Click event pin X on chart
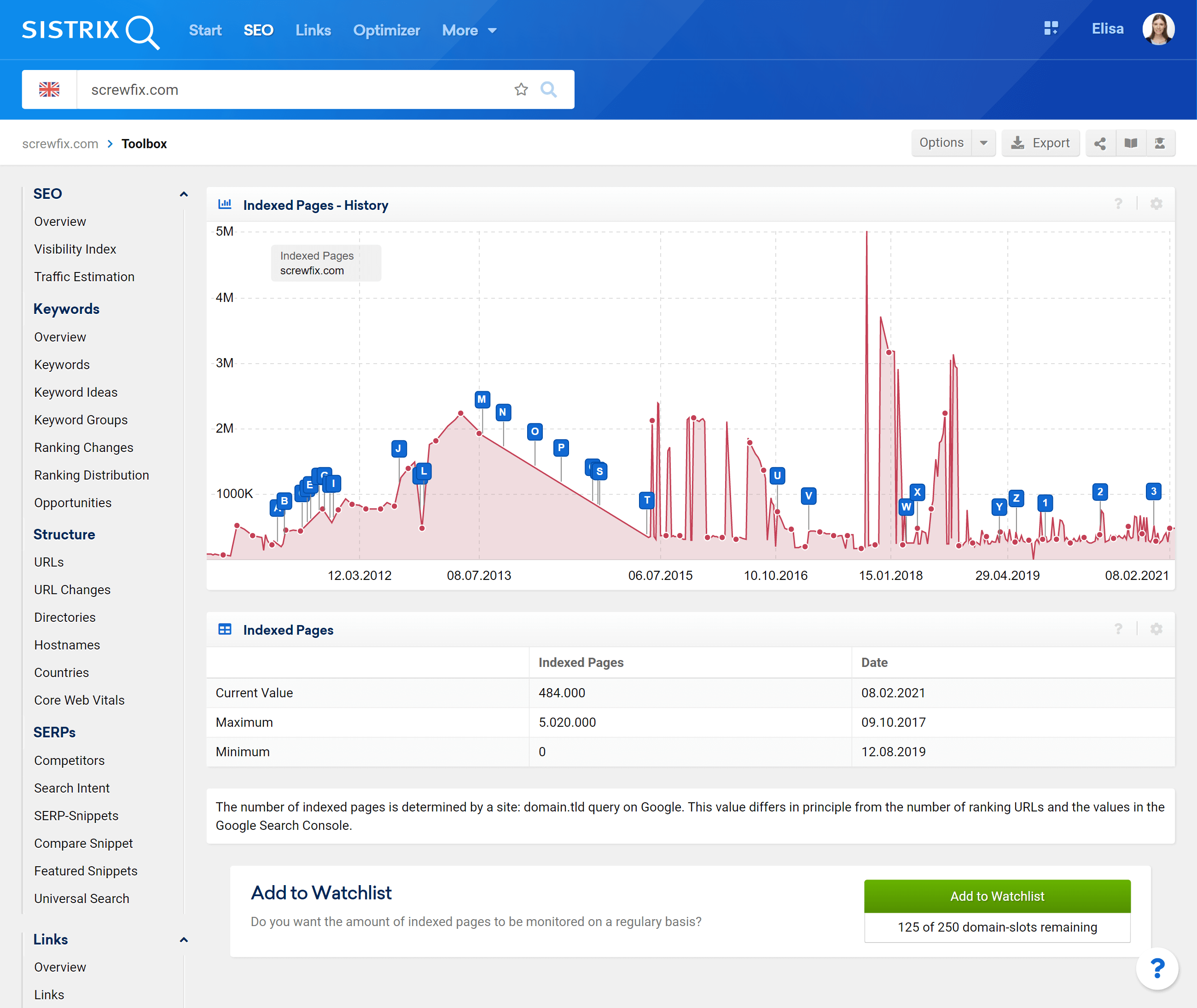Screen dimensions: 1197x1008 point(917,492)
